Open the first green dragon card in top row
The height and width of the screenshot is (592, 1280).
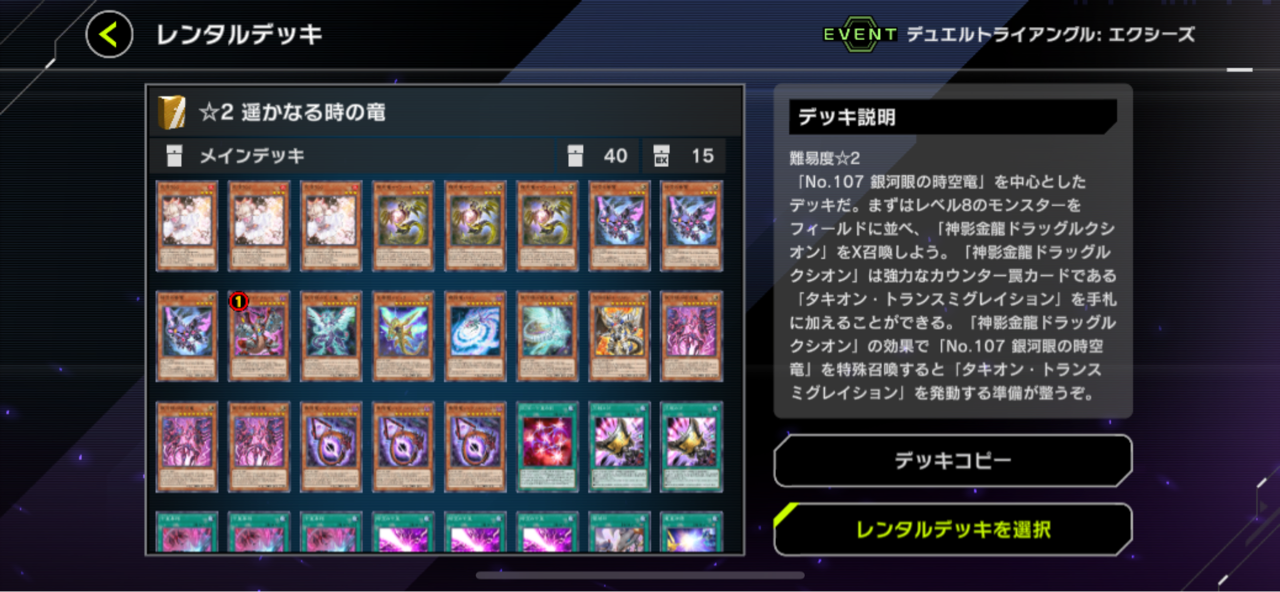[403, 226]
